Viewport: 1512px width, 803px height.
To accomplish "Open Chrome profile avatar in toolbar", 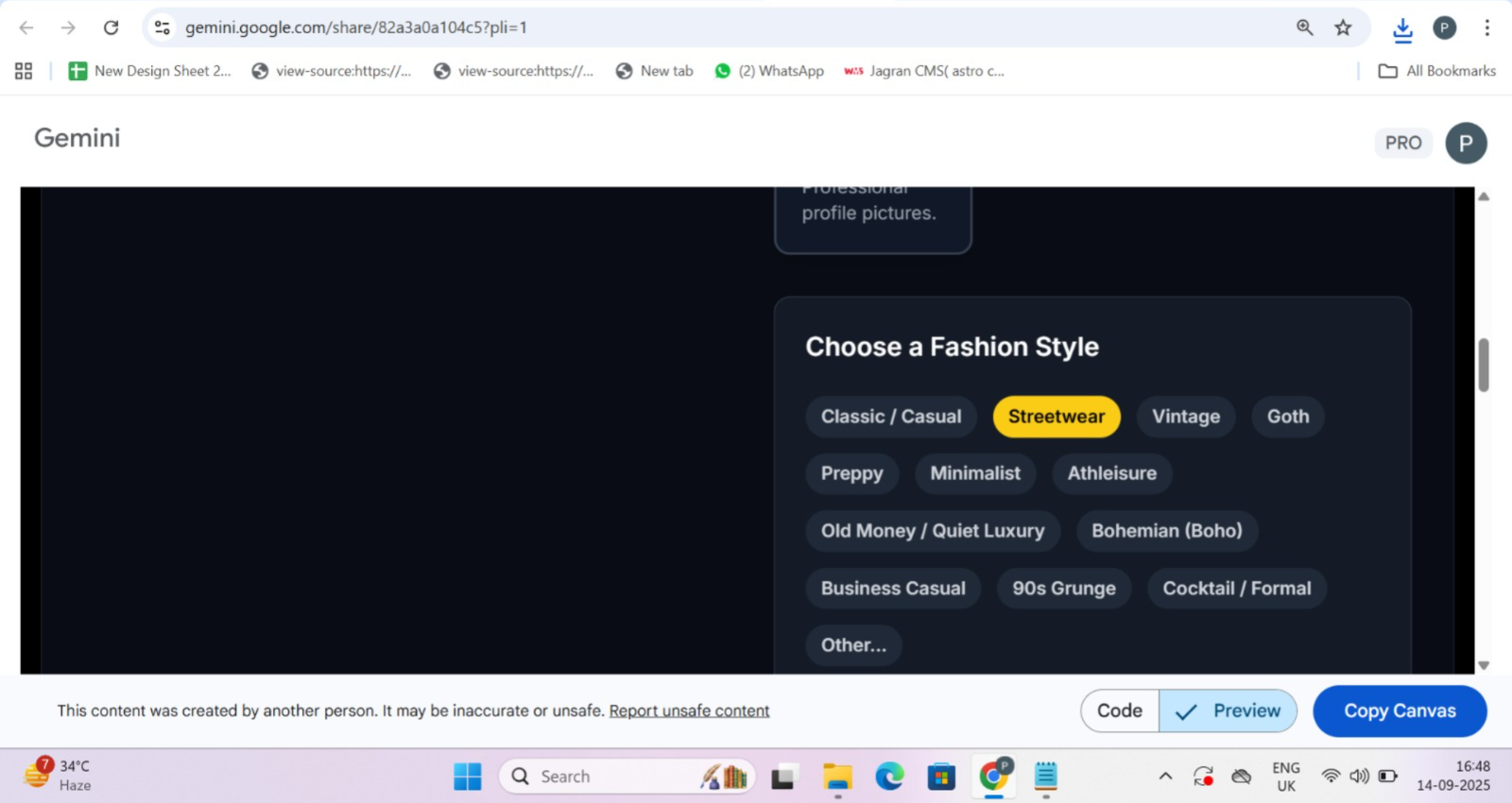I will click(1444, 27).
